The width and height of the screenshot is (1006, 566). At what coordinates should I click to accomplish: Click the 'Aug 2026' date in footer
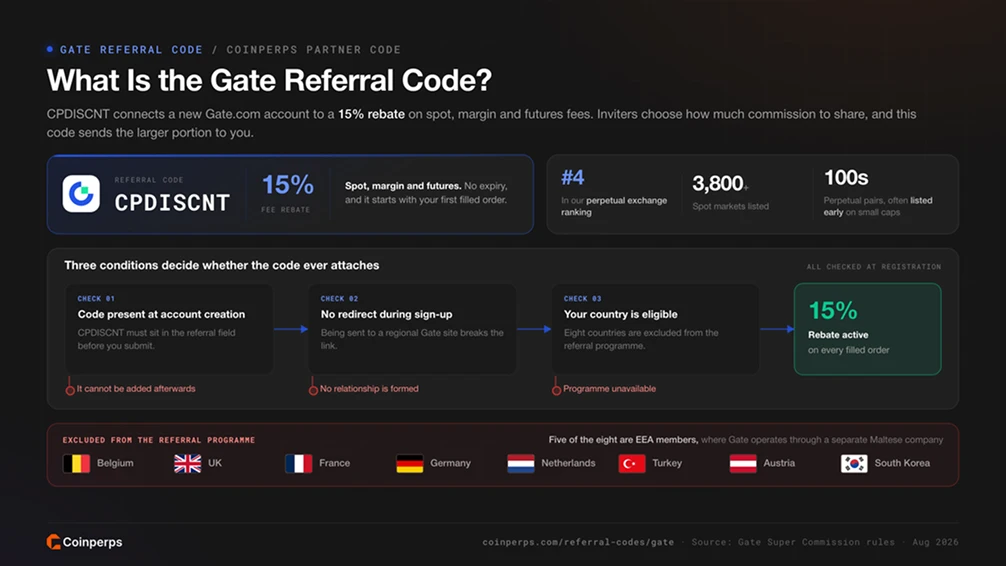(x=935, y=542)
